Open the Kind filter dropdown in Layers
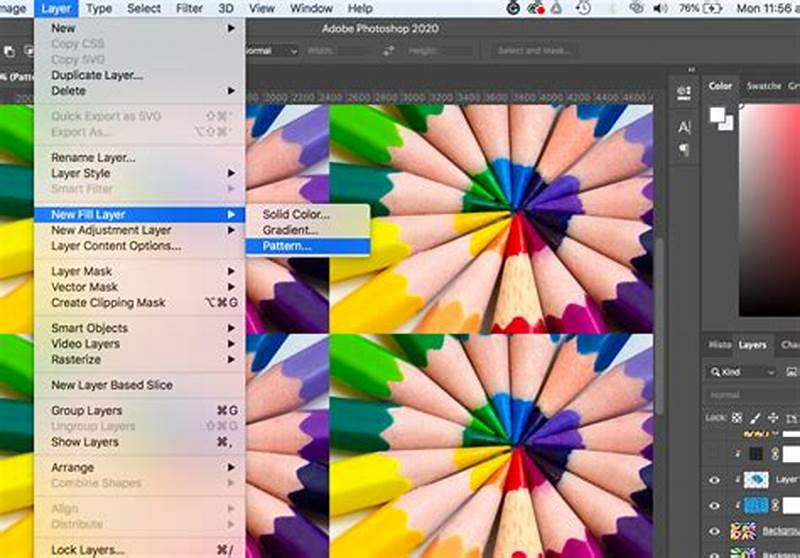Screen dimensions: 800x558 point(742,372)
